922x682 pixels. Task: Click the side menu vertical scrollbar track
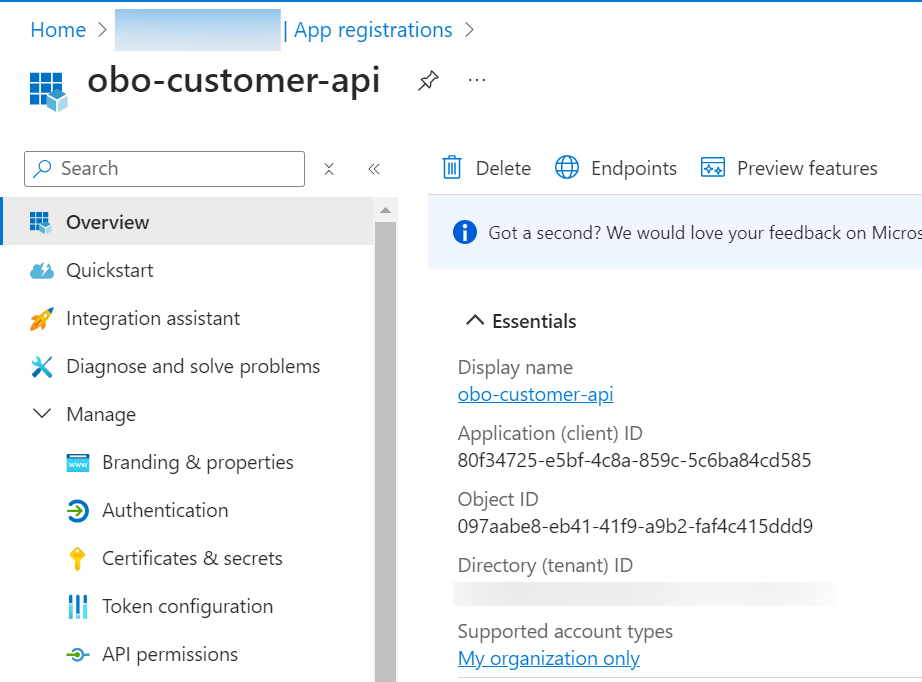click(x=386, y=450)
